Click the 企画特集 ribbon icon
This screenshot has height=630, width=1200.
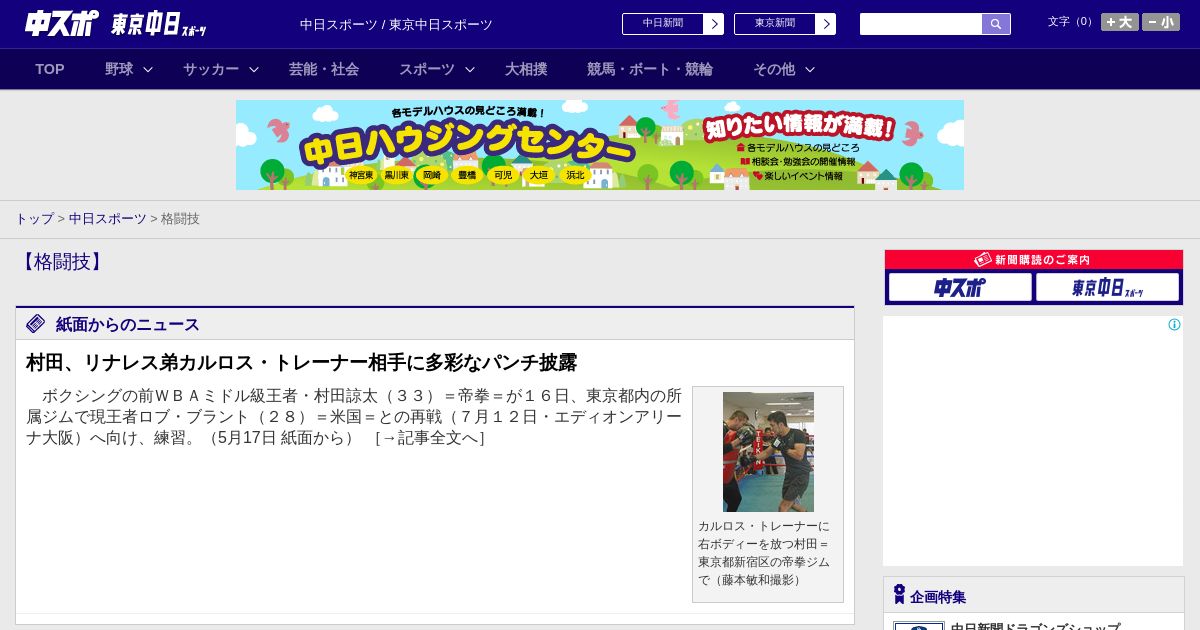[899, 595]
